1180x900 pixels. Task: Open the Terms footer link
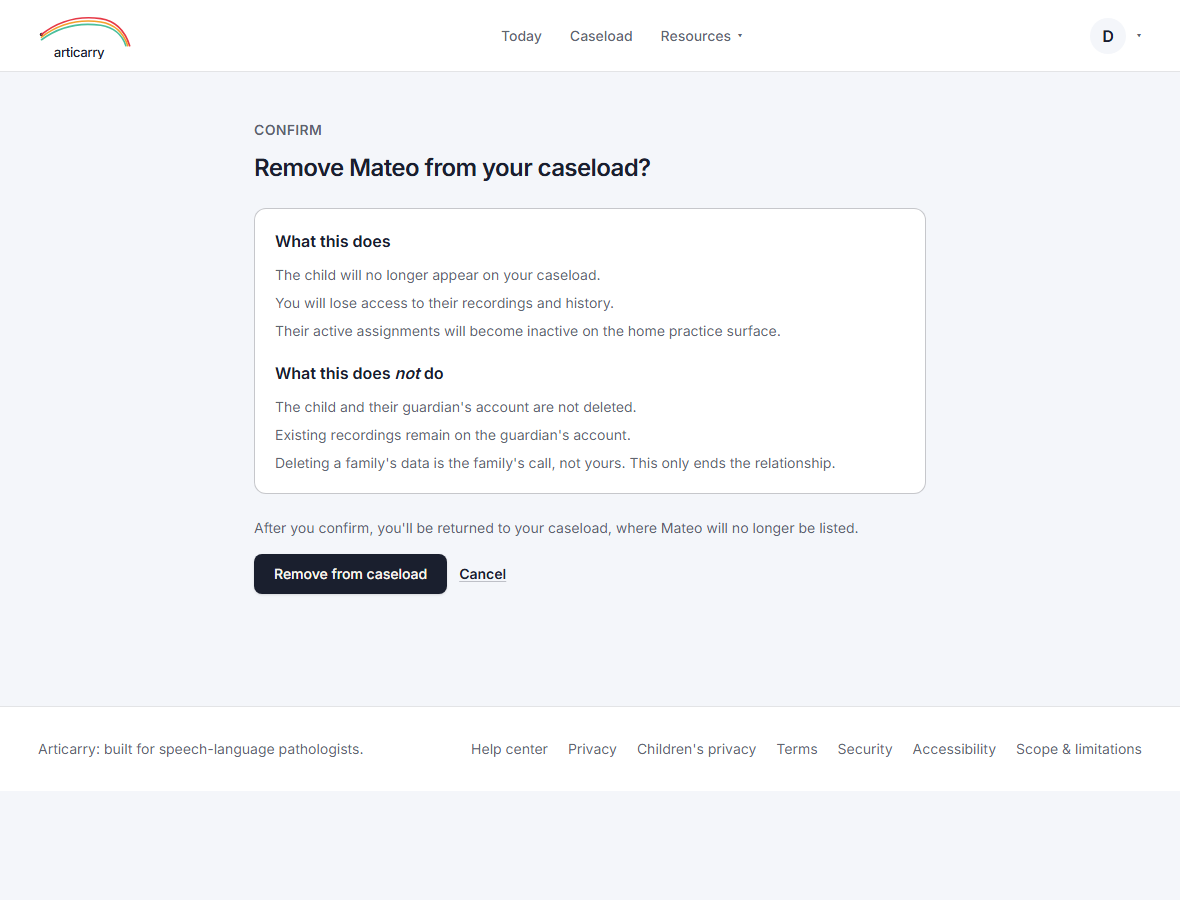[x=797, y=749]
